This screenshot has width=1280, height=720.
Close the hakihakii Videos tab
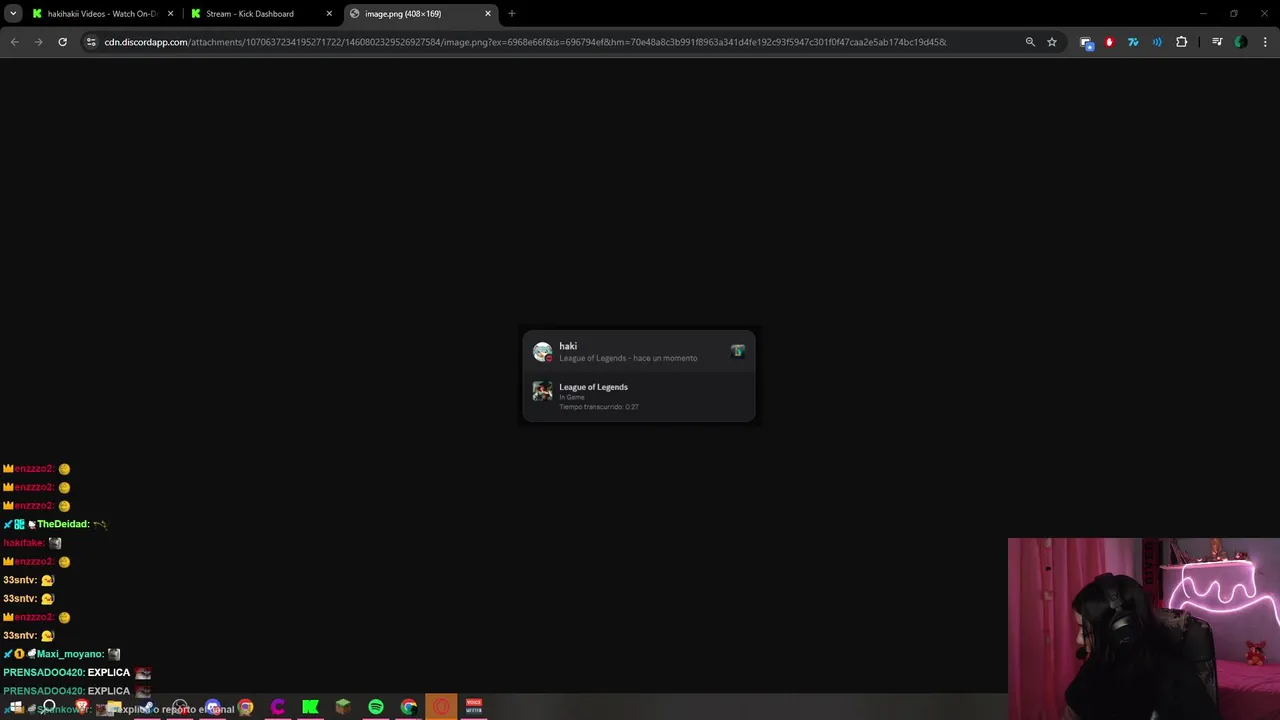pyautogui.click(x=170, y=14)
